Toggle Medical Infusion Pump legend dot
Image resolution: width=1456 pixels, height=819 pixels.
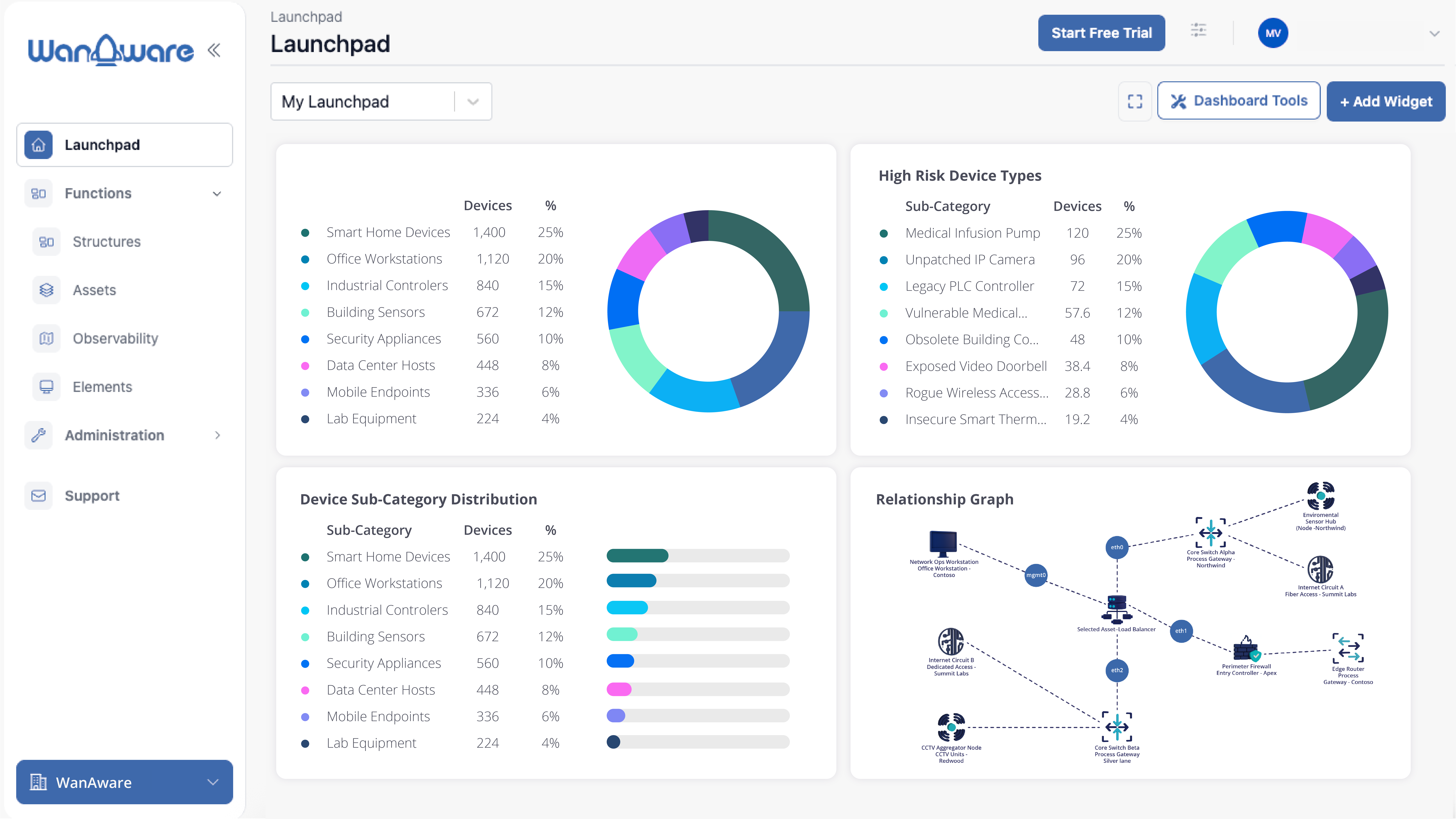click(884, 233)
